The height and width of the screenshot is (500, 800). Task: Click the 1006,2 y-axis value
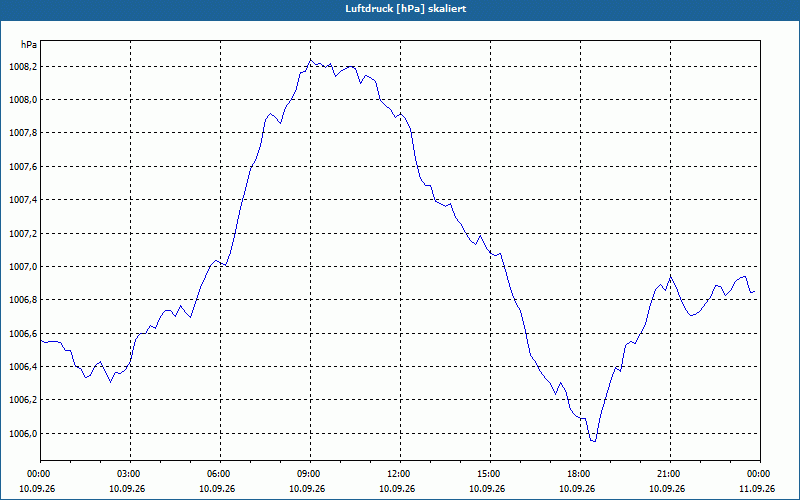(x=23, y=400)
